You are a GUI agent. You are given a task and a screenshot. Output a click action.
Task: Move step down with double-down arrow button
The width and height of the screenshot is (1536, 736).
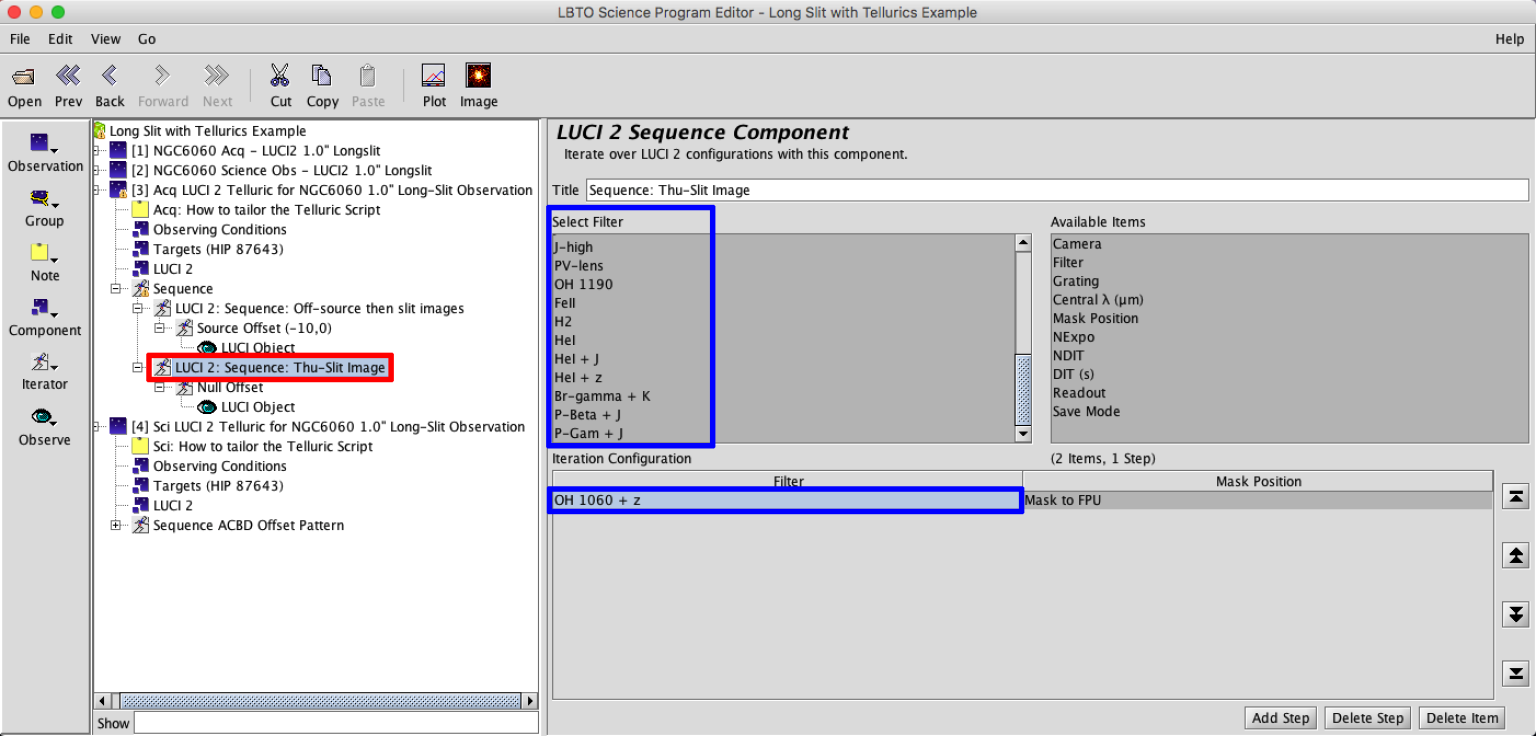(1515, 614)
